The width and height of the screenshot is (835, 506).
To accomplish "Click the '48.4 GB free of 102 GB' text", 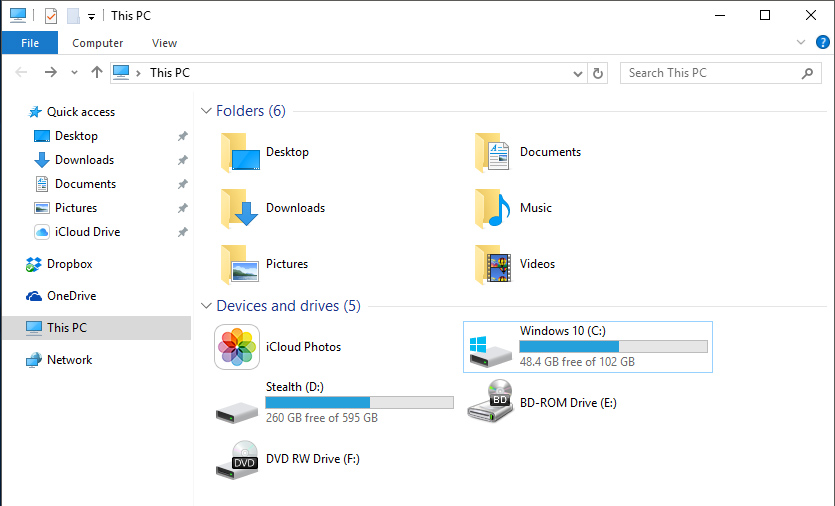I will [577, 362].
